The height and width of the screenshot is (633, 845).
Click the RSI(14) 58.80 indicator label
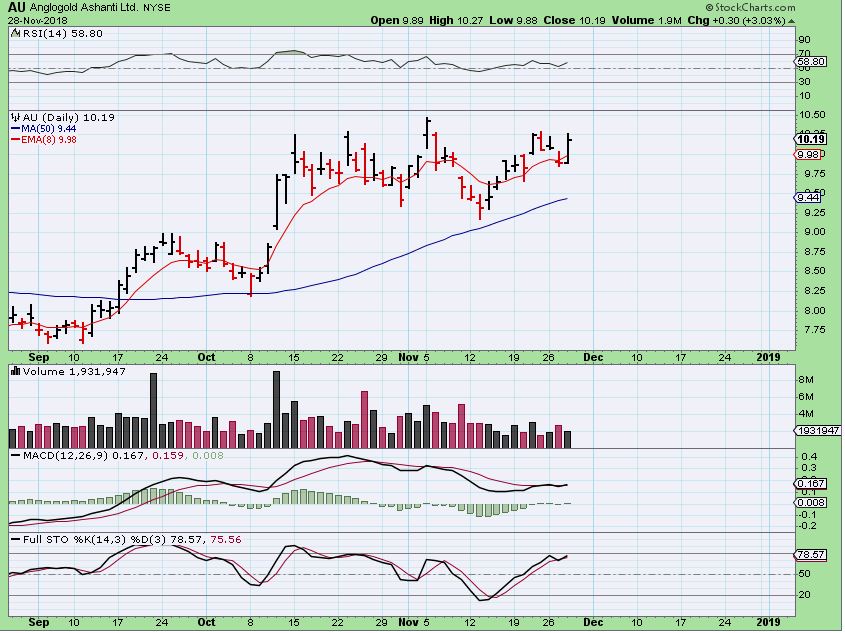[62, 33]
